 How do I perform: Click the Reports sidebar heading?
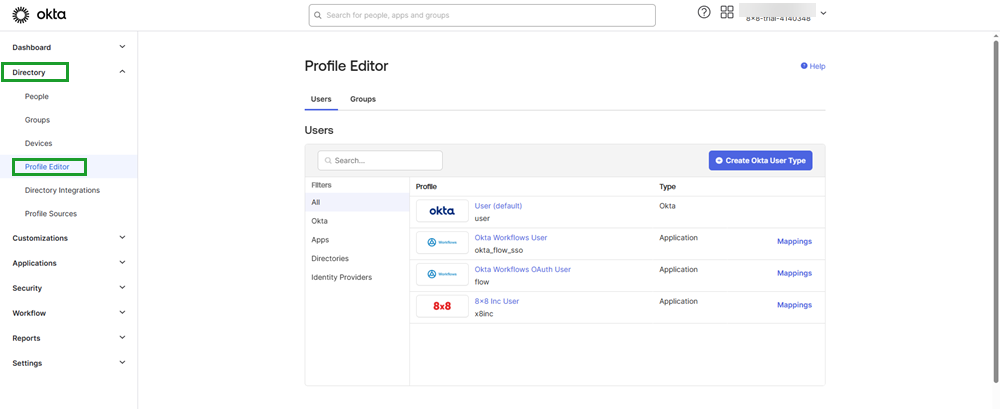tap(27, 338)
